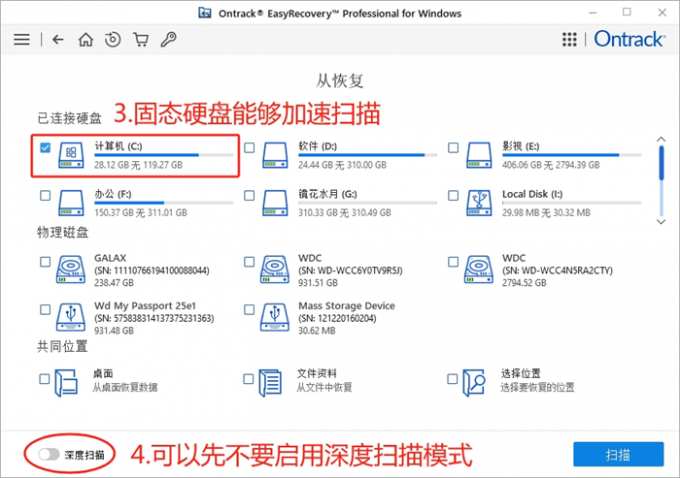Screen dimensions: 680x478
Task: Close the EasyRecovery window
Action: (662, 13)
